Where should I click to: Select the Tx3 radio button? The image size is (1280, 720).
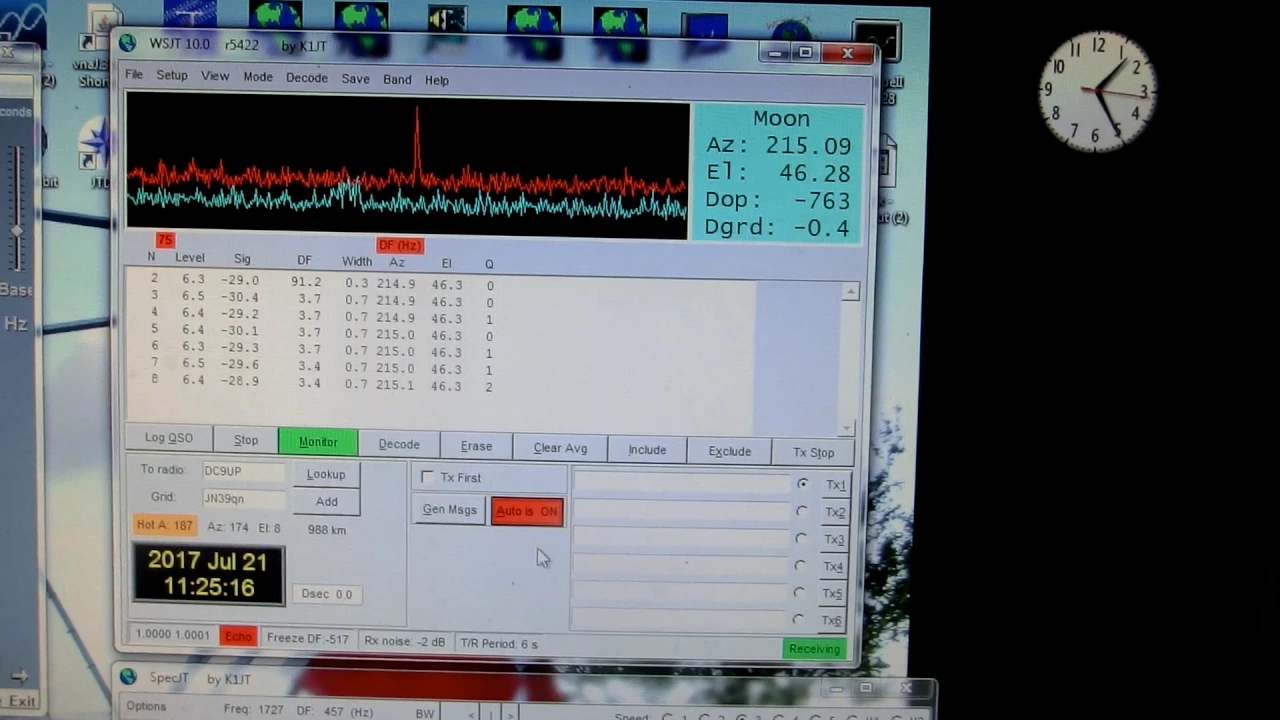(801, 538)
